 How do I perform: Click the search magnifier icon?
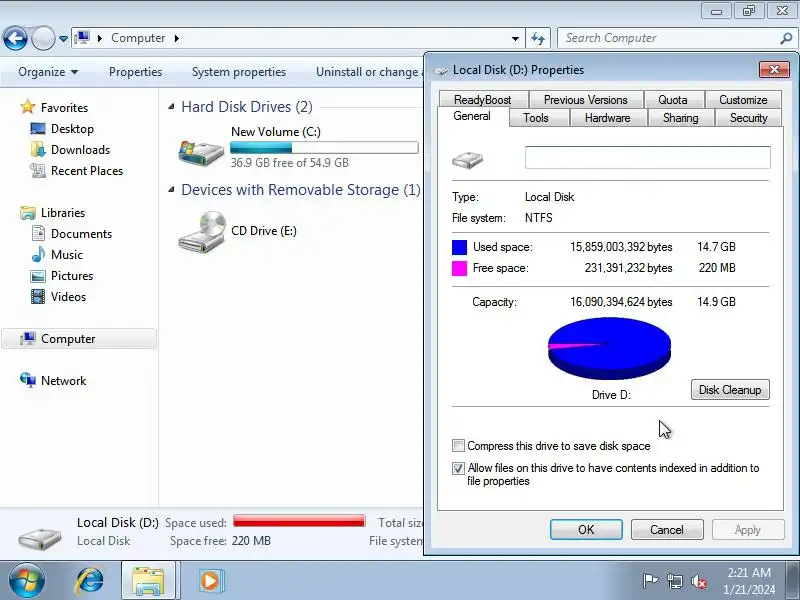point(786,38)
